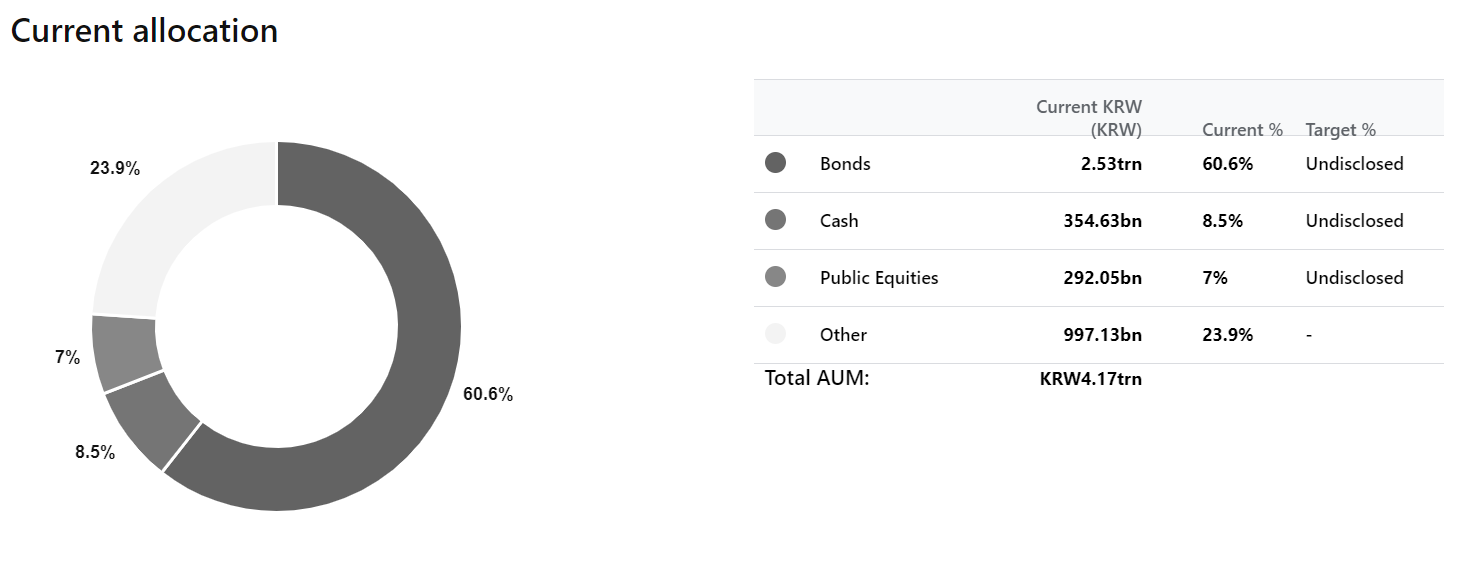The image size is (1469, 581).
Task: Click the 60.6% chart label
Action: pos(488,394)
